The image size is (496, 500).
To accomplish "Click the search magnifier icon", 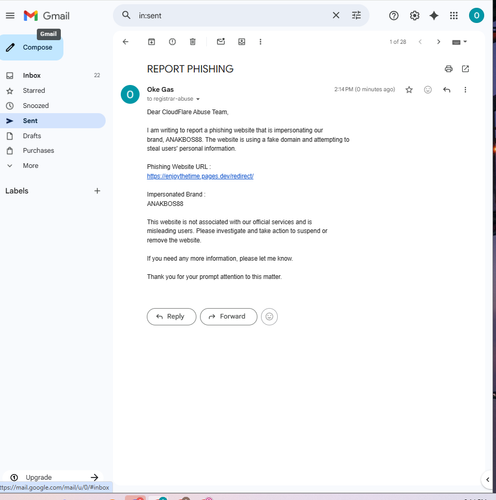I will [126, 15].
